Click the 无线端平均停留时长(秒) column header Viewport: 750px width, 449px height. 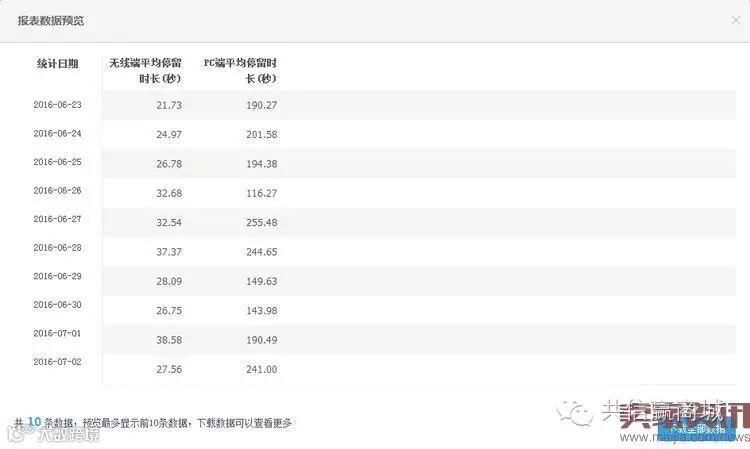click(x=145, y=70)
